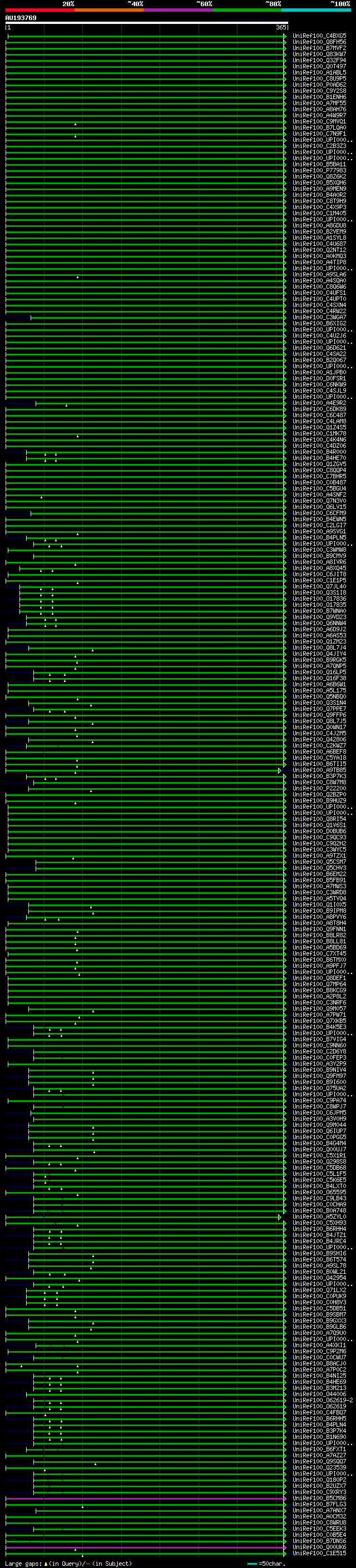Select hit label UniRef100_B7WNA0

(319, 611)
